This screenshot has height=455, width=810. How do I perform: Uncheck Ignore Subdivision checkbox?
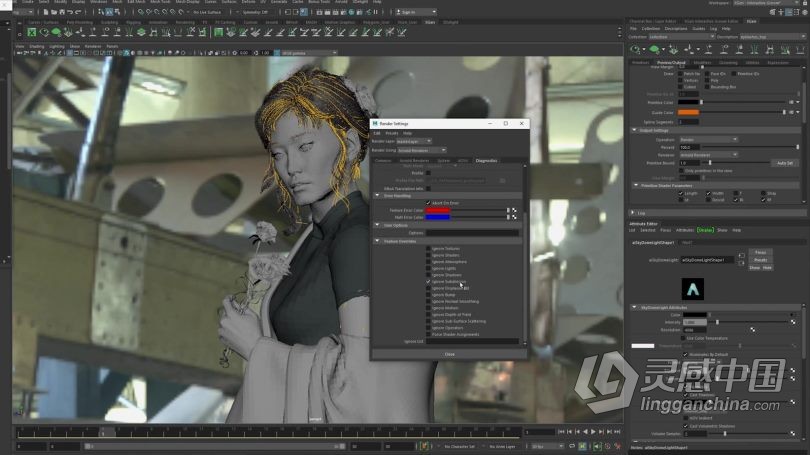coord(428,282)
